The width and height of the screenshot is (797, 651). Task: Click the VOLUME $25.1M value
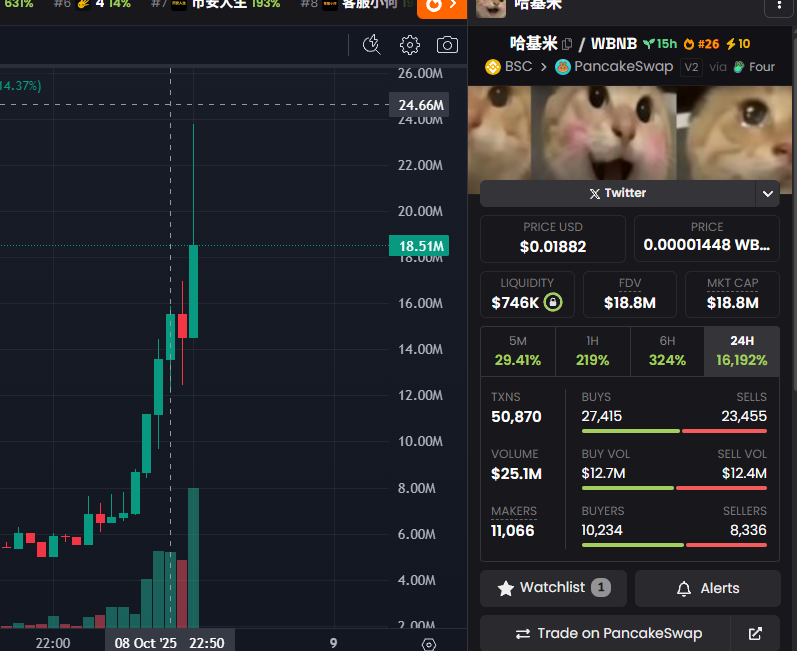point(516,474)
